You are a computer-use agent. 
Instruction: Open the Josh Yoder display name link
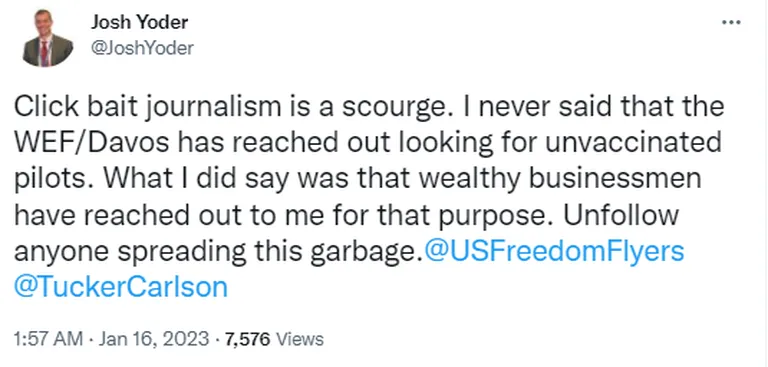coord(140,22)
